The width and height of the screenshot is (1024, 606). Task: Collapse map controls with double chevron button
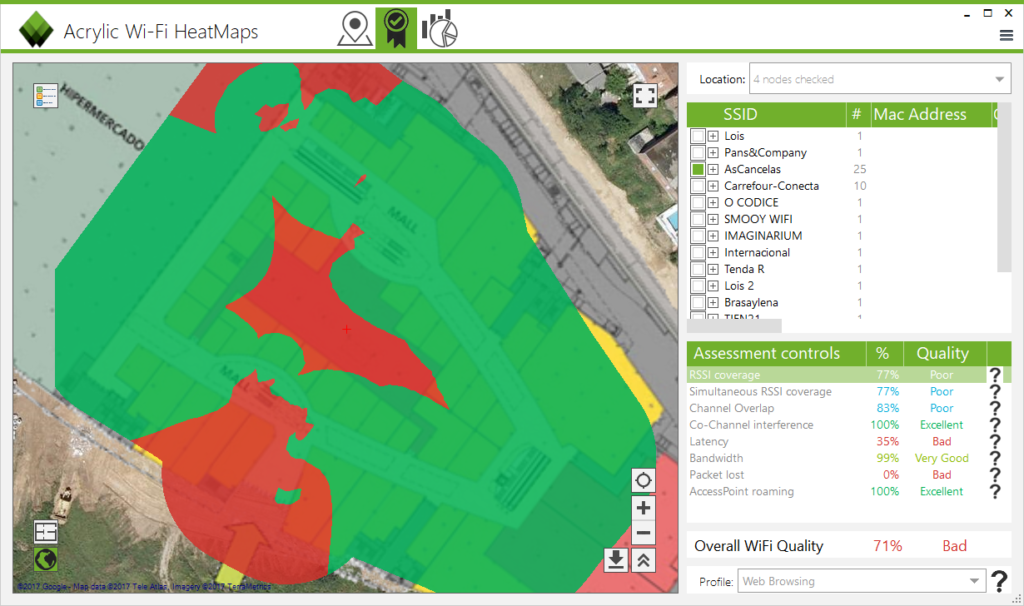643,561
